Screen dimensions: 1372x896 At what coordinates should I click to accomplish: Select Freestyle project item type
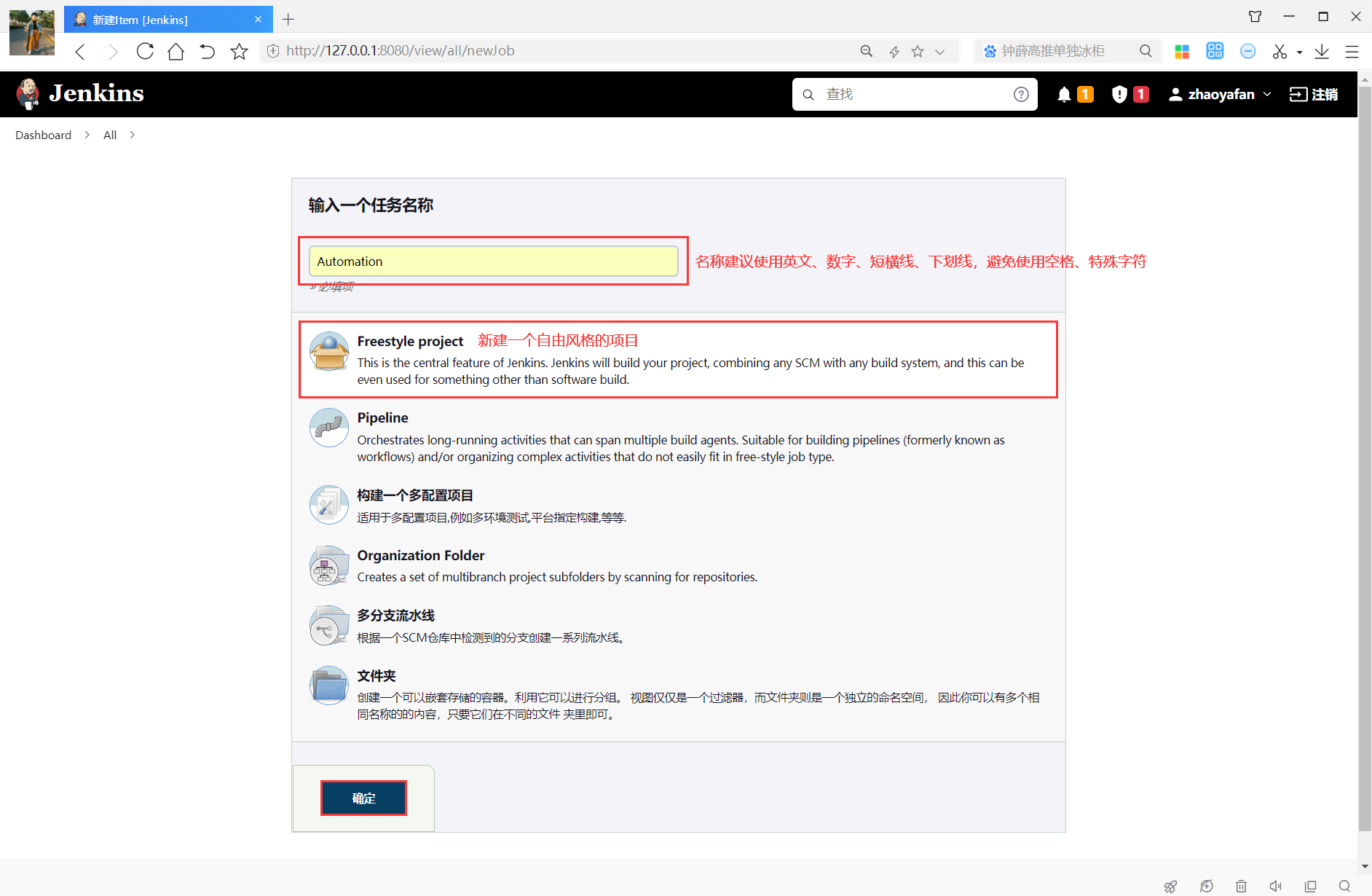(x=678, y=360)
